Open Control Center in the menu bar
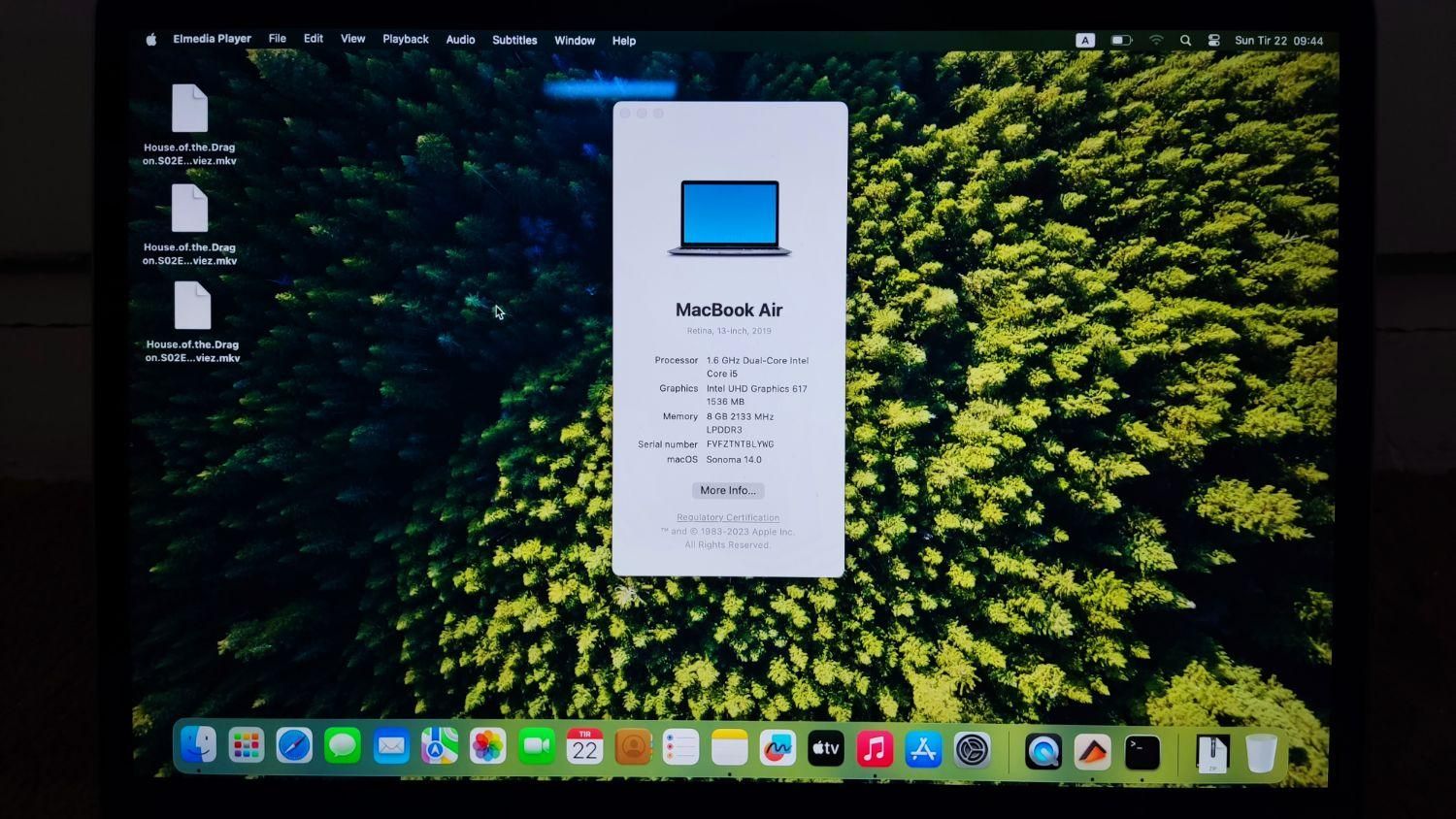Screen dimensions: 1456x819 point(1213,41)
